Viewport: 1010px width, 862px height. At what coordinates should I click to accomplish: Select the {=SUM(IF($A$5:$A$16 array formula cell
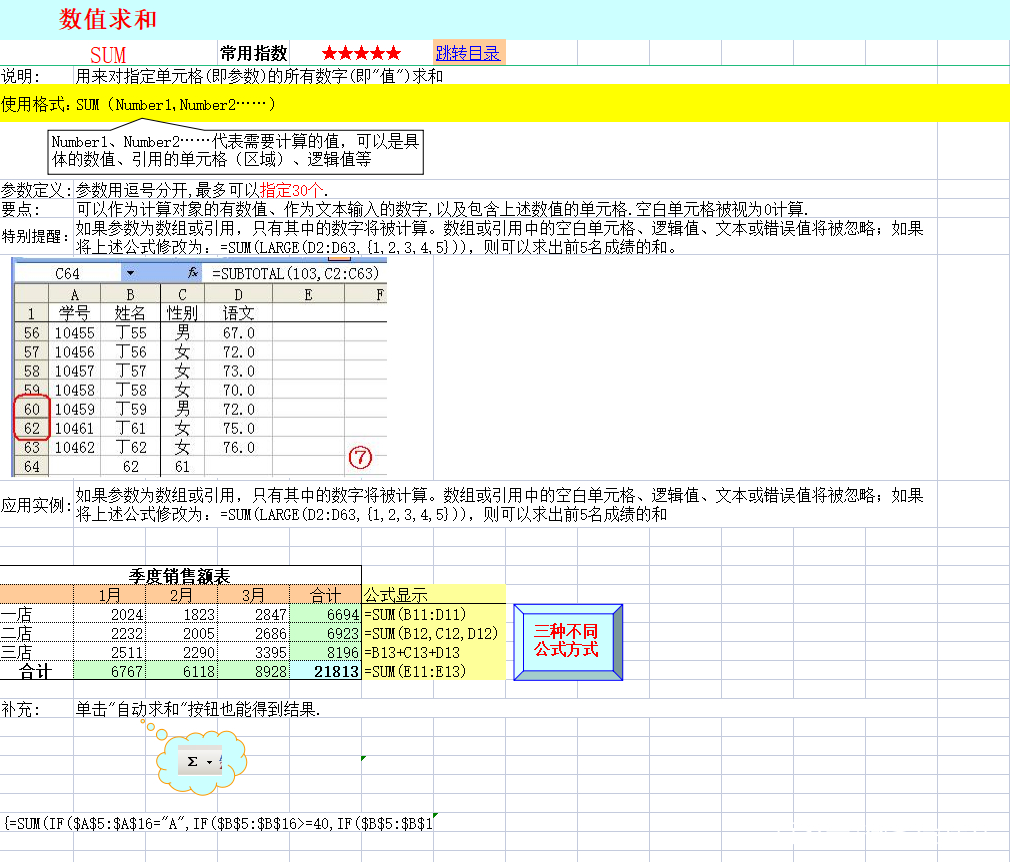click(x=218, y=823)
